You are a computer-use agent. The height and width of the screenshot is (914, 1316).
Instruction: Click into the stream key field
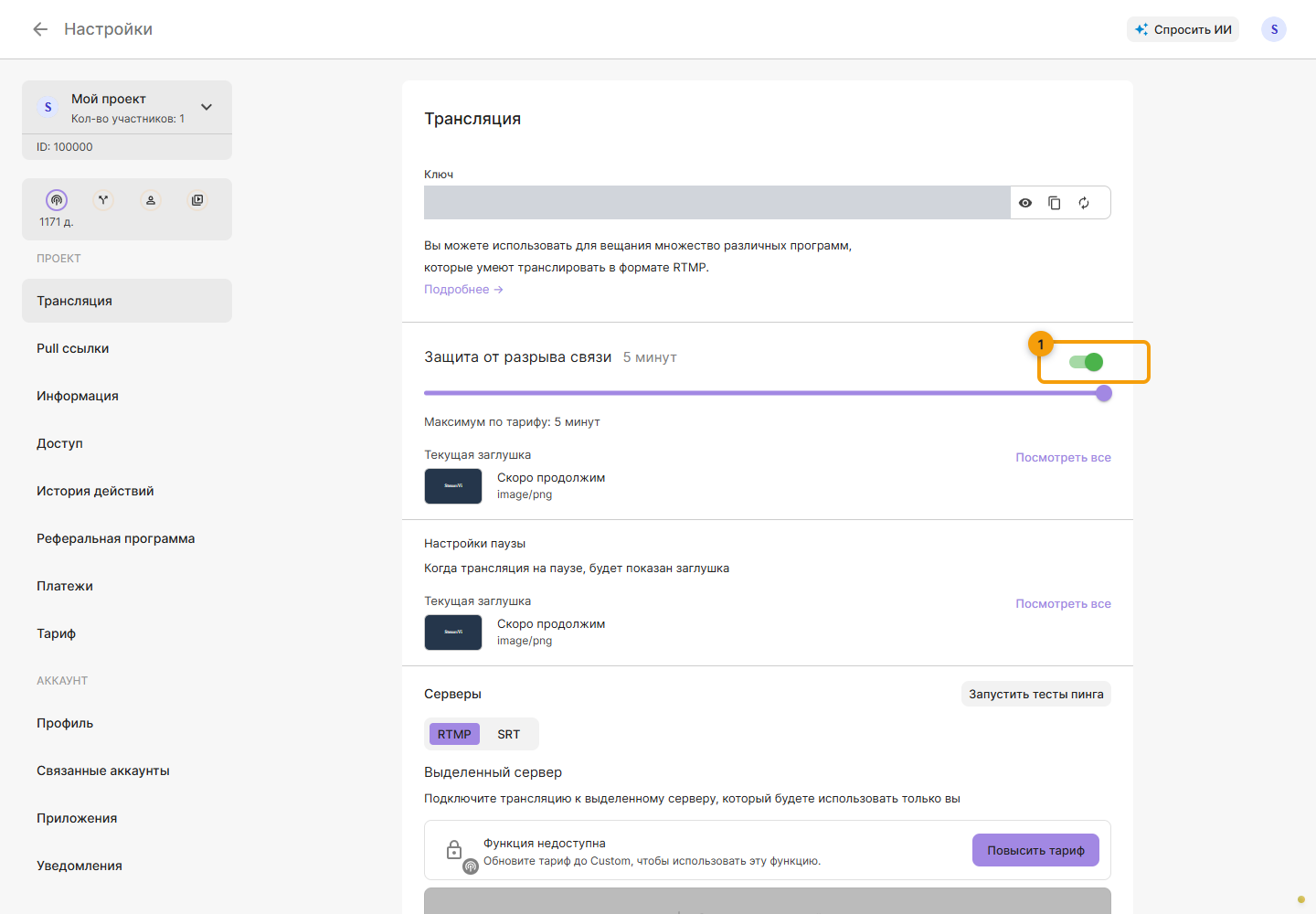click(x=716, y=203)
